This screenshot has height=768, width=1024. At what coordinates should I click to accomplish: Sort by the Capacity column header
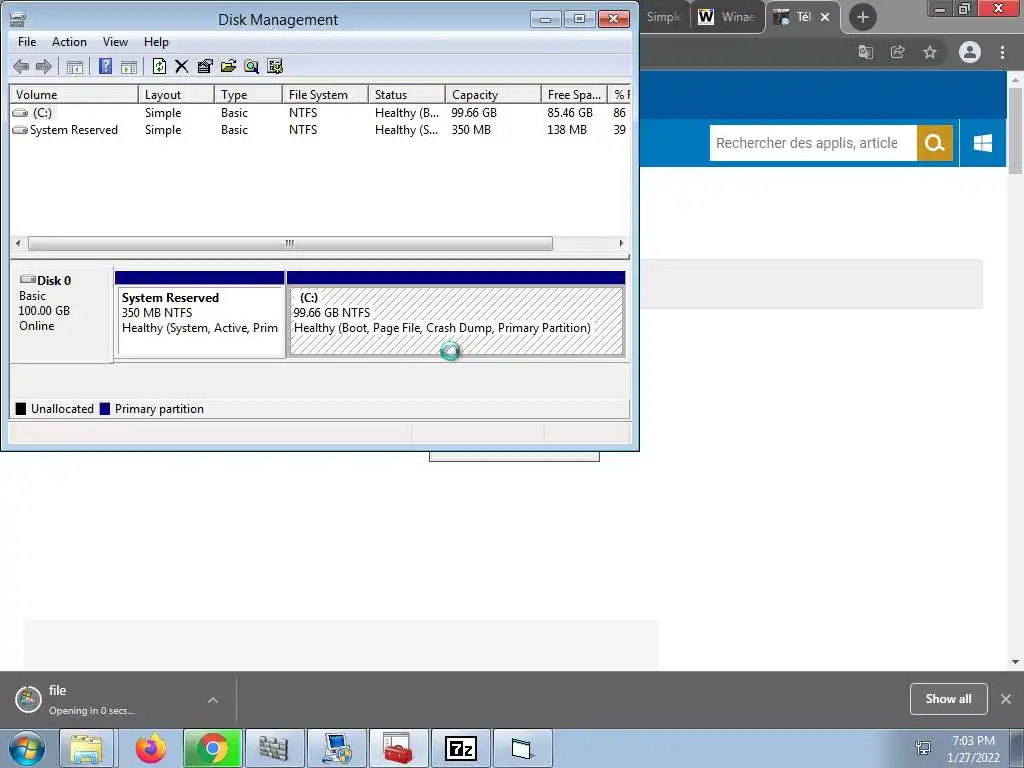(x=493, y=95)
